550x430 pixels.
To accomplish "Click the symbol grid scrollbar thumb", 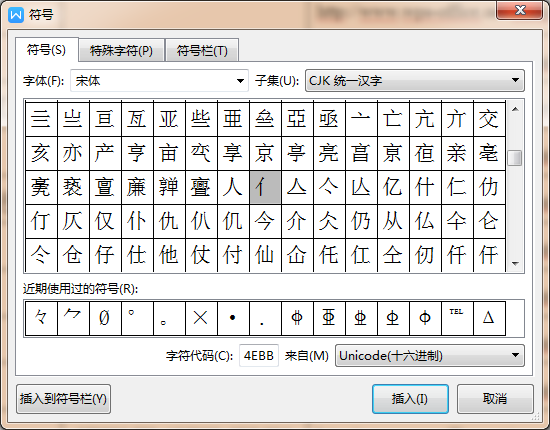I will tap(515, 158).
